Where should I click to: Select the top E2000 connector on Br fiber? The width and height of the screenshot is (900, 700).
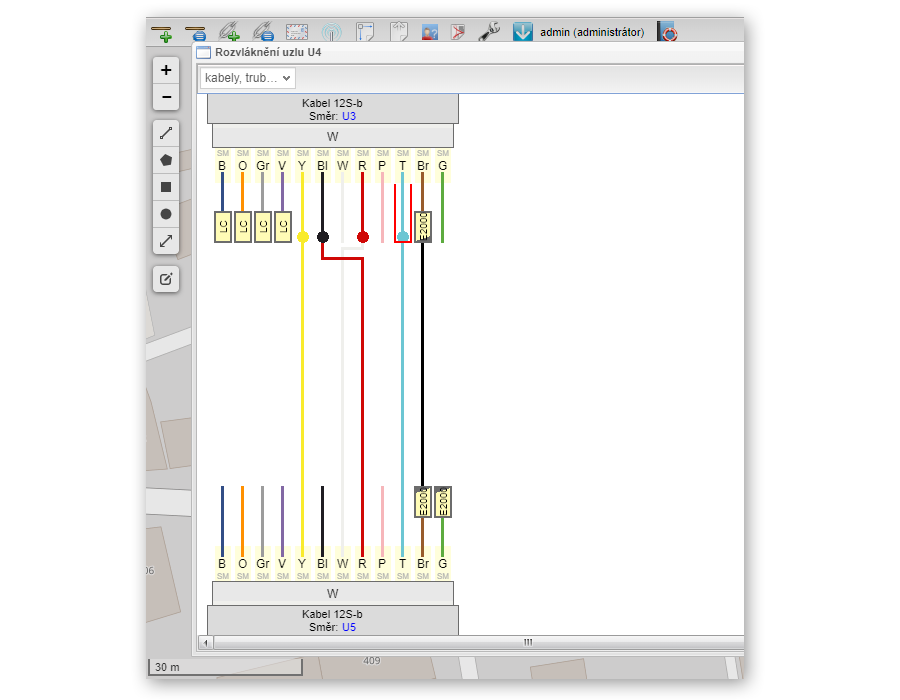[x=423, y=227]
